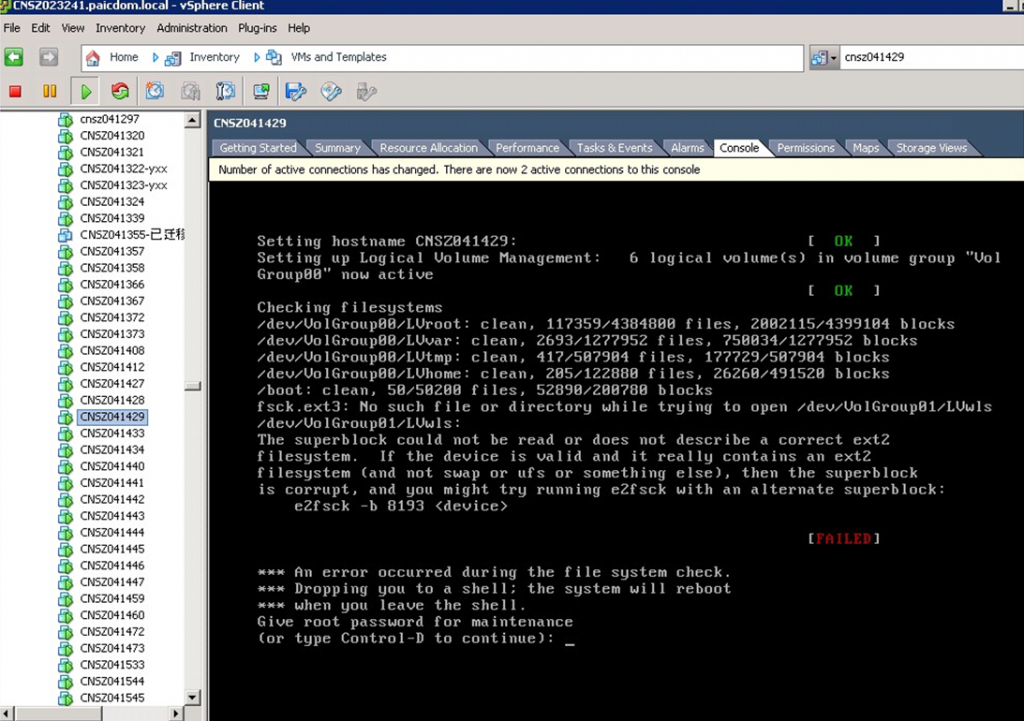Image resolution: width=1024 pixels, height=721 pixels.
Task: Open the Plug-ins menu
Action: [x=257, y=28]
